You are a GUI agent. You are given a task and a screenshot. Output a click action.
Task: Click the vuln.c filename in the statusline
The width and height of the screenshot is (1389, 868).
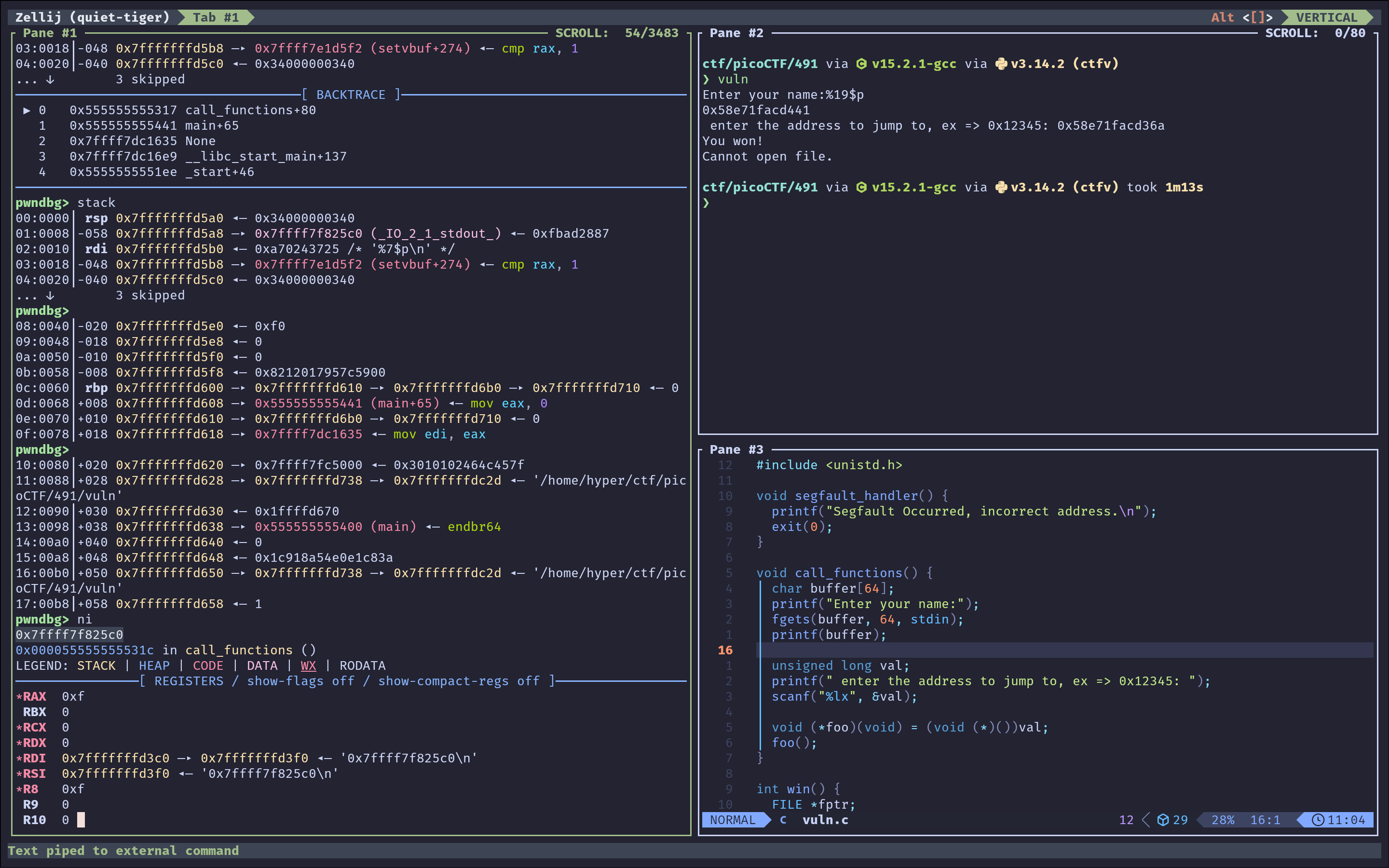point(825,820)
